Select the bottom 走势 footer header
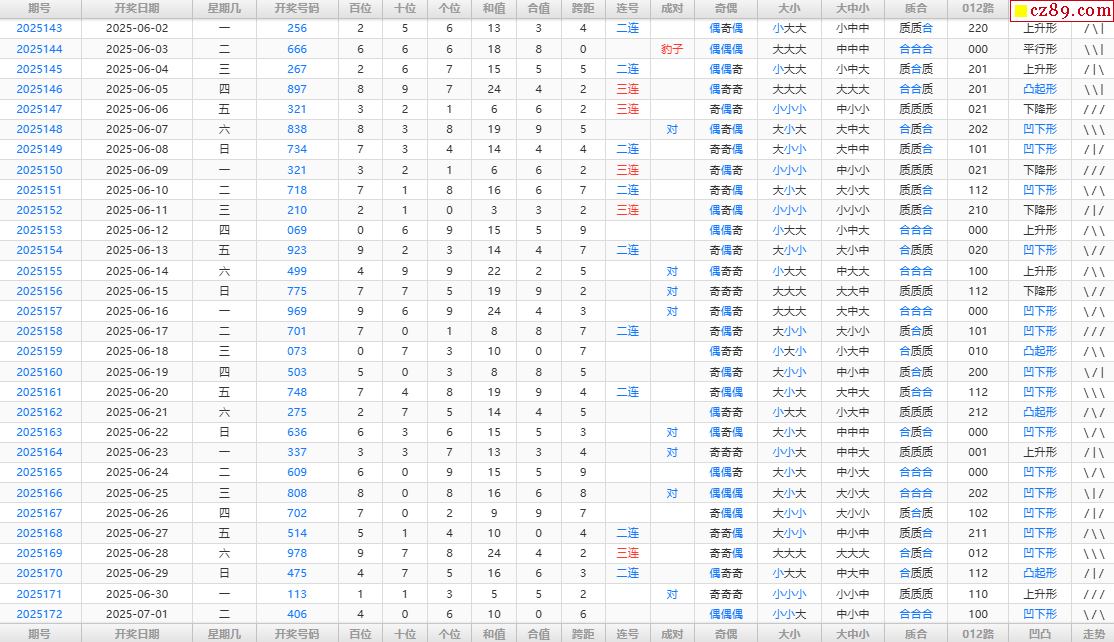Viewport: 1114px width, 642px height. [1093, 633]
